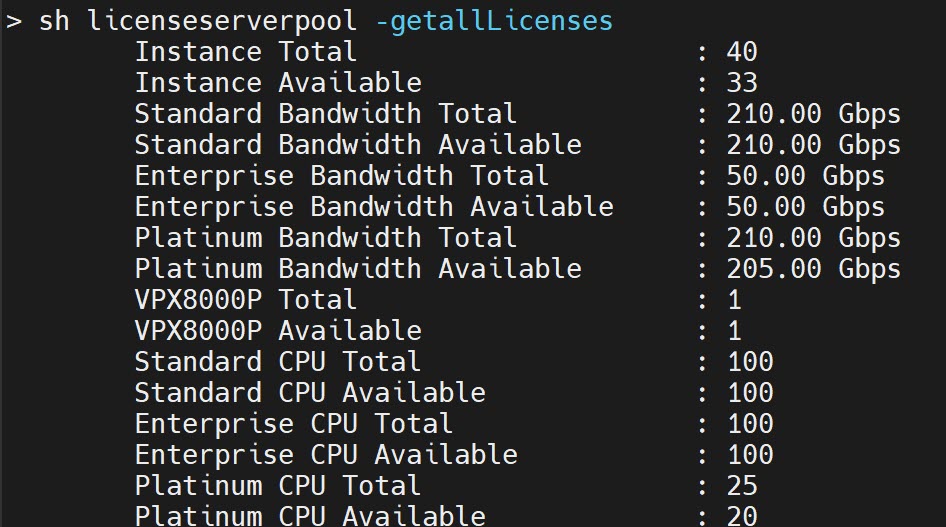Click the VPX8000P Total value '1'
Screen dimensions: 946x527
(x=734, y=300)
